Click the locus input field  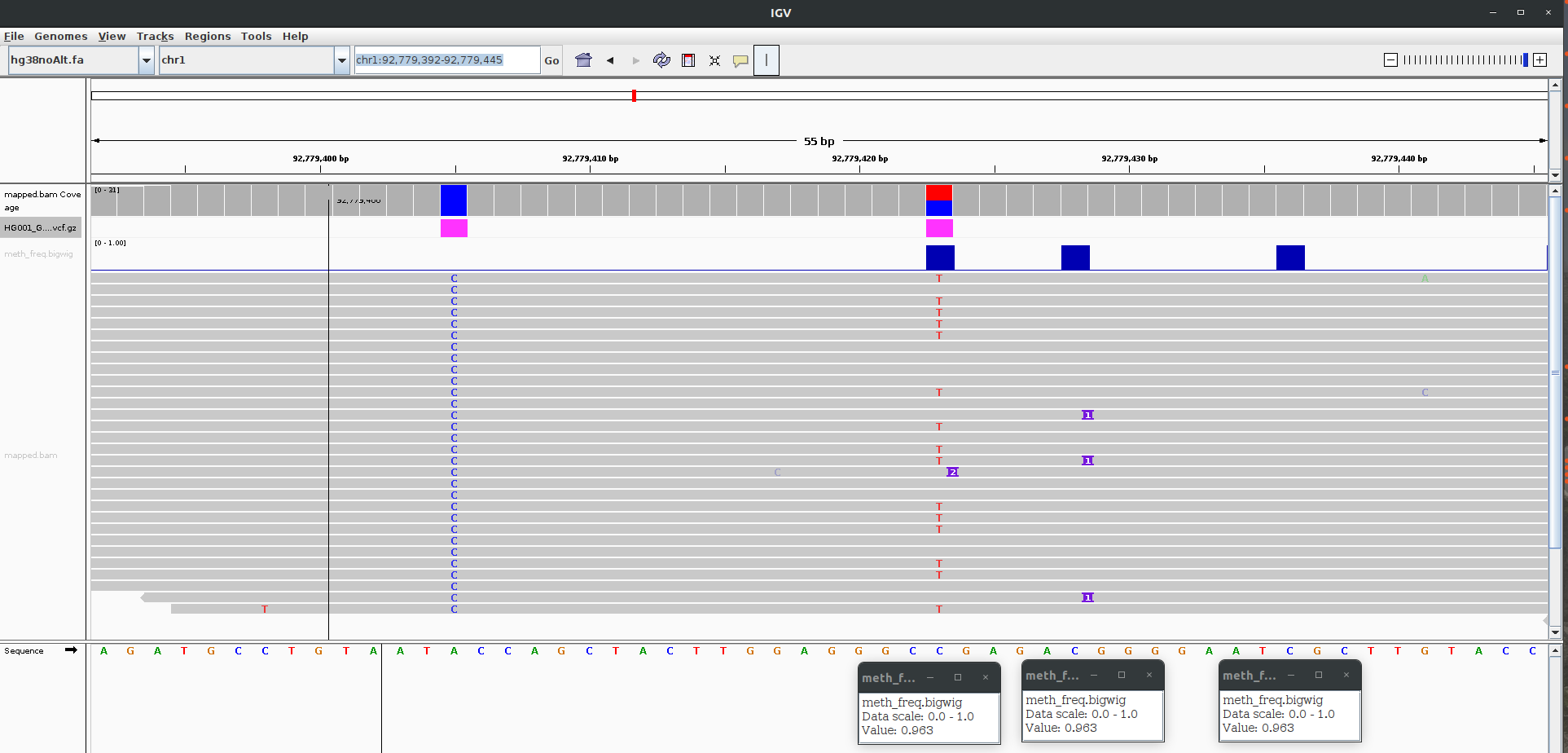(446, 60)
